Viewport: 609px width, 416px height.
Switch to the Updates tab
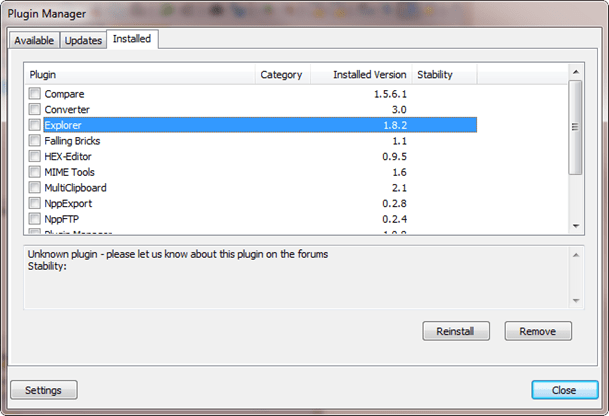pos(83,40)
